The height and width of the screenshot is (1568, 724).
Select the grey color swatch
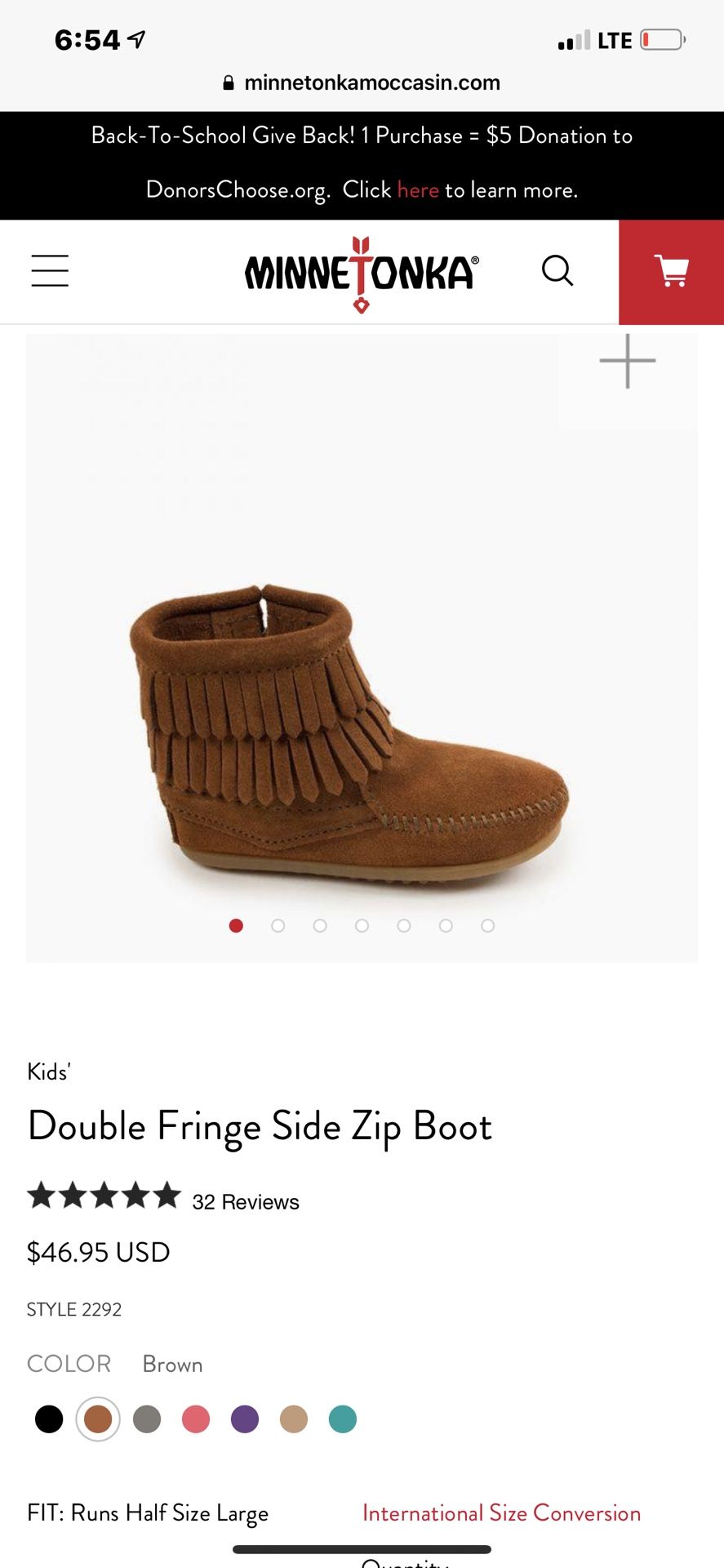tap(147, 1419)
